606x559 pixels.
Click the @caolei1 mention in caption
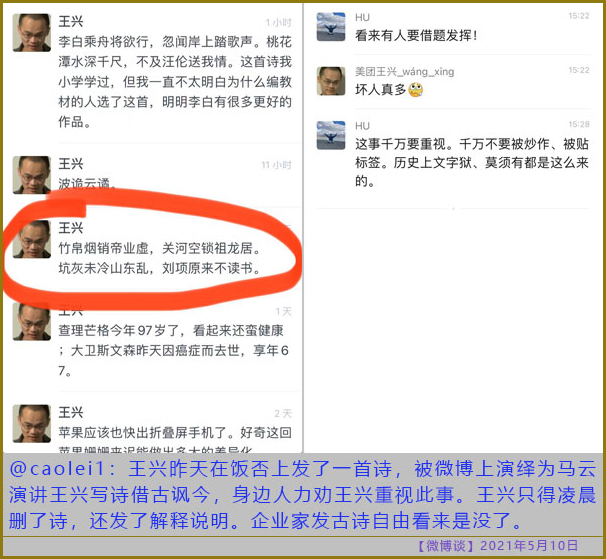point(57,469)
